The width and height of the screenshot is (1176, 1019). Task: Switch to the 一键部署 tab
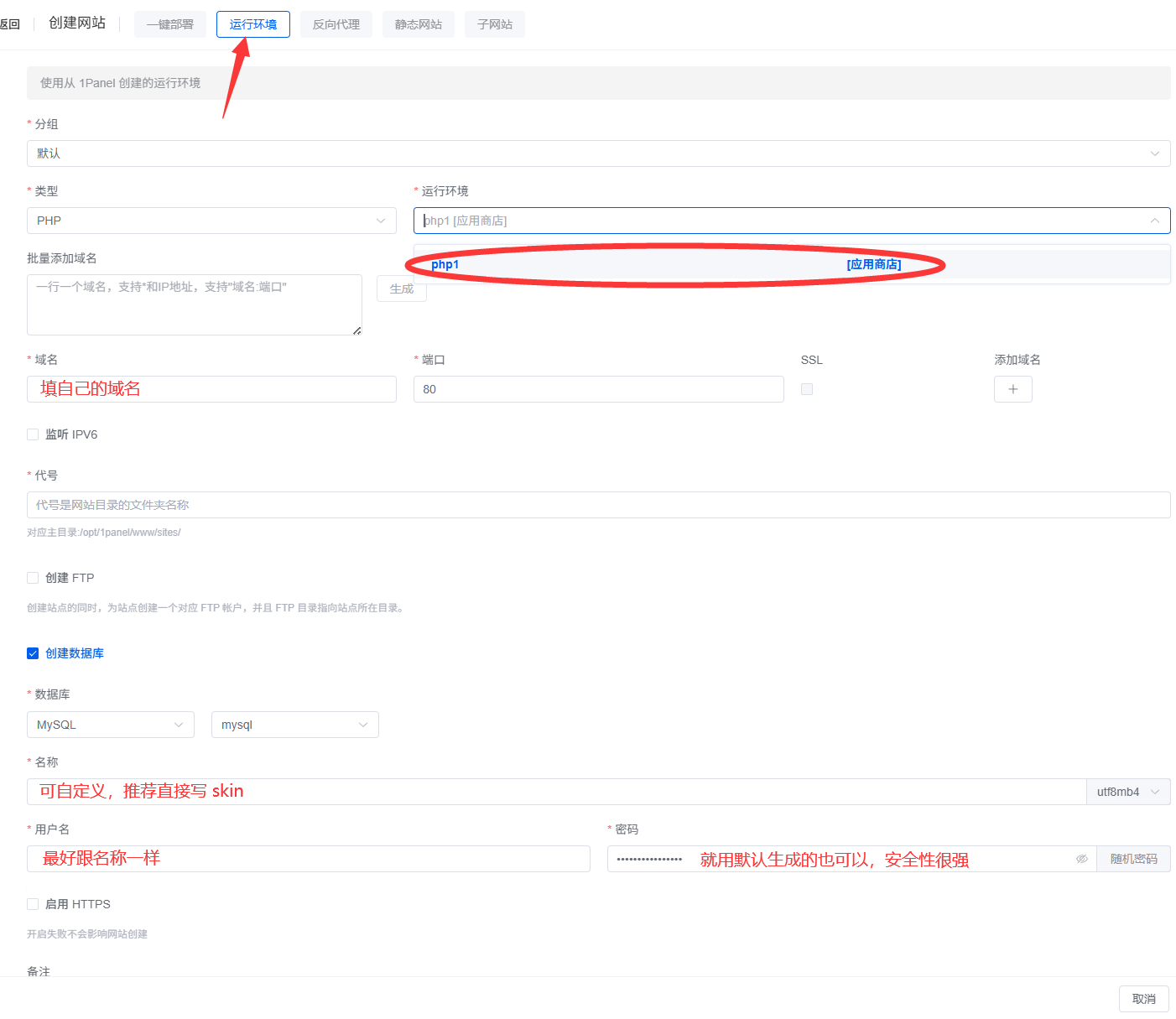click(x=169, y=24)
